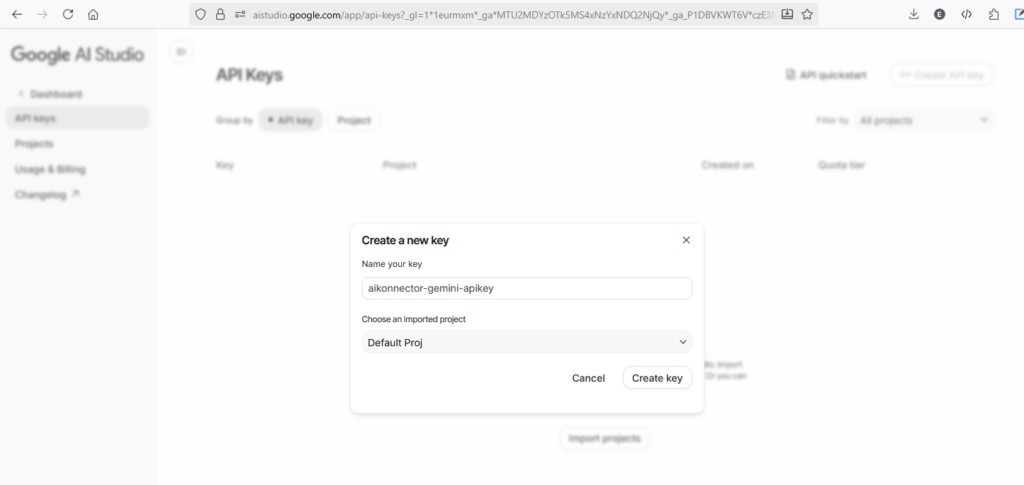Click the key name input field

(527, 288)
